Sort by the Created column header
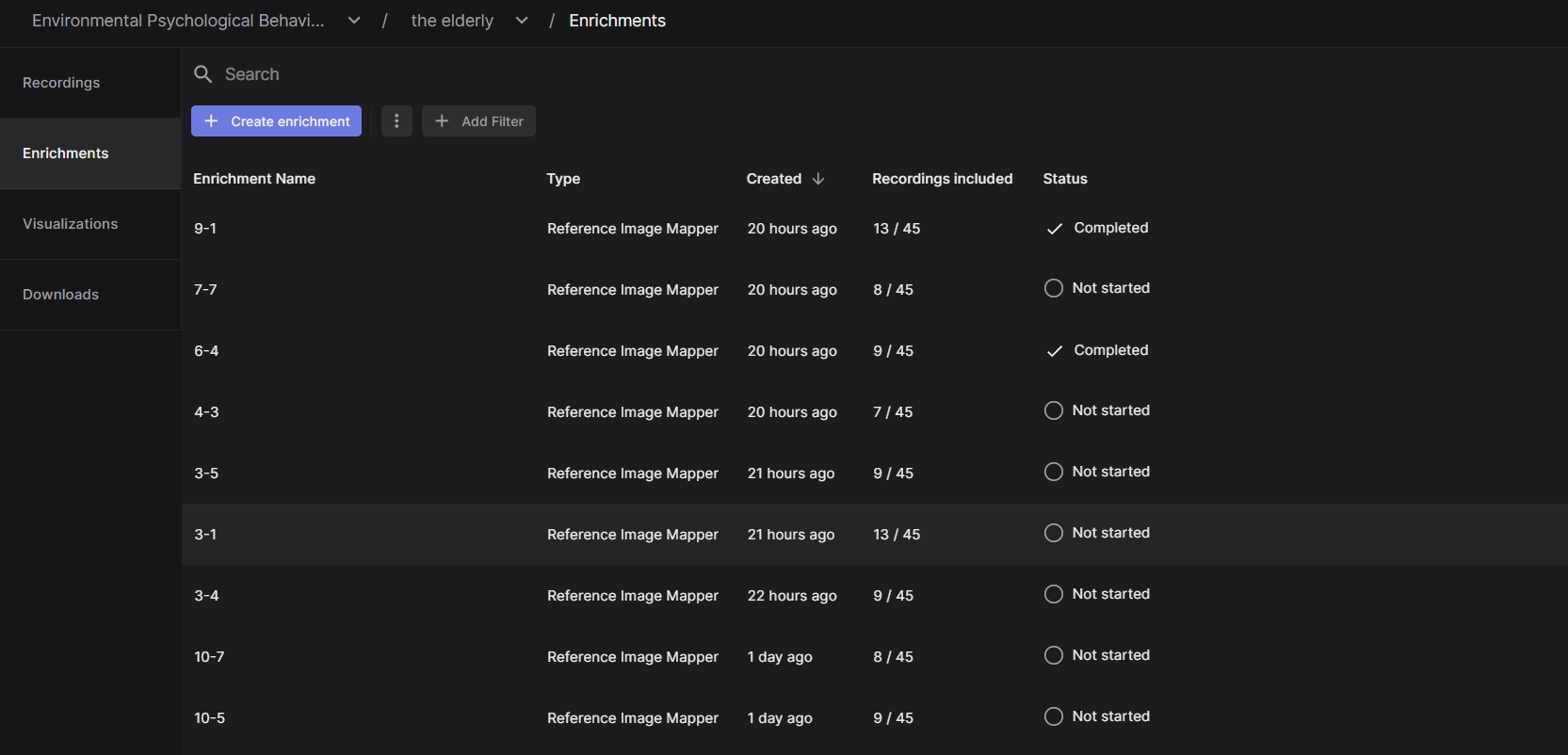This screenshot has height=755, width=1568. point(774,178)
